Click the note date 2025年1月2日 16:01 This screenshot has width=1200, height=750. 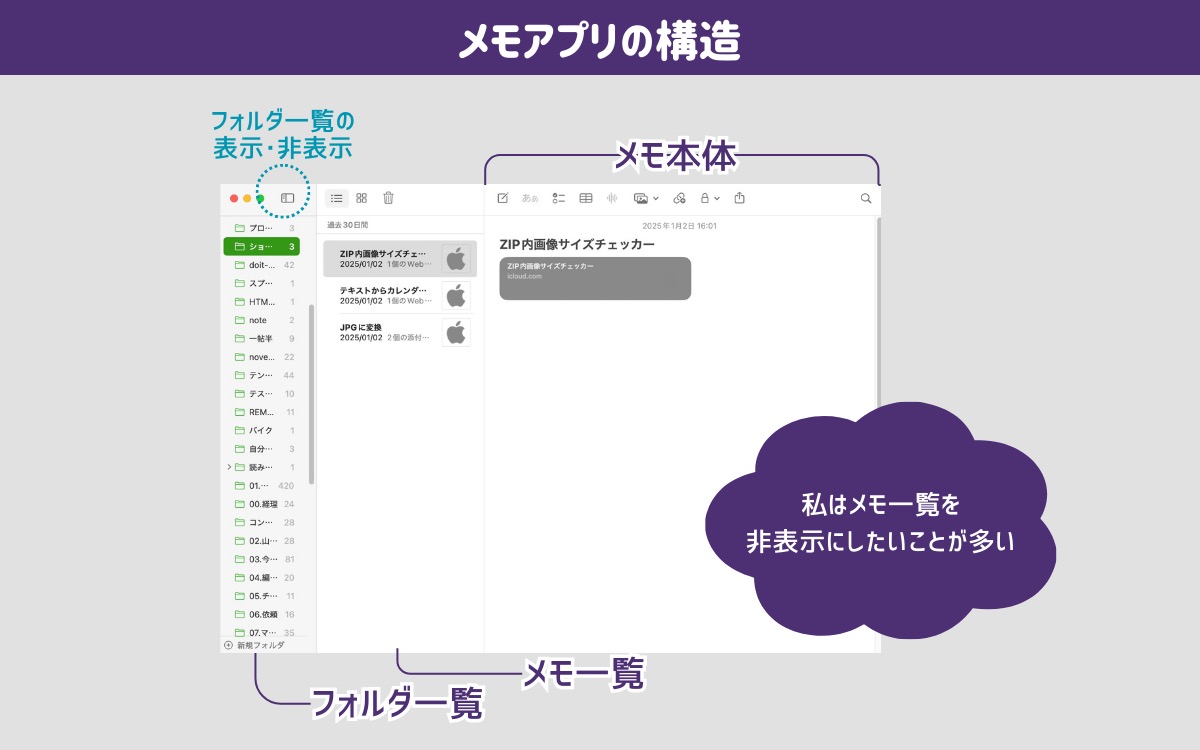(679, 226)
